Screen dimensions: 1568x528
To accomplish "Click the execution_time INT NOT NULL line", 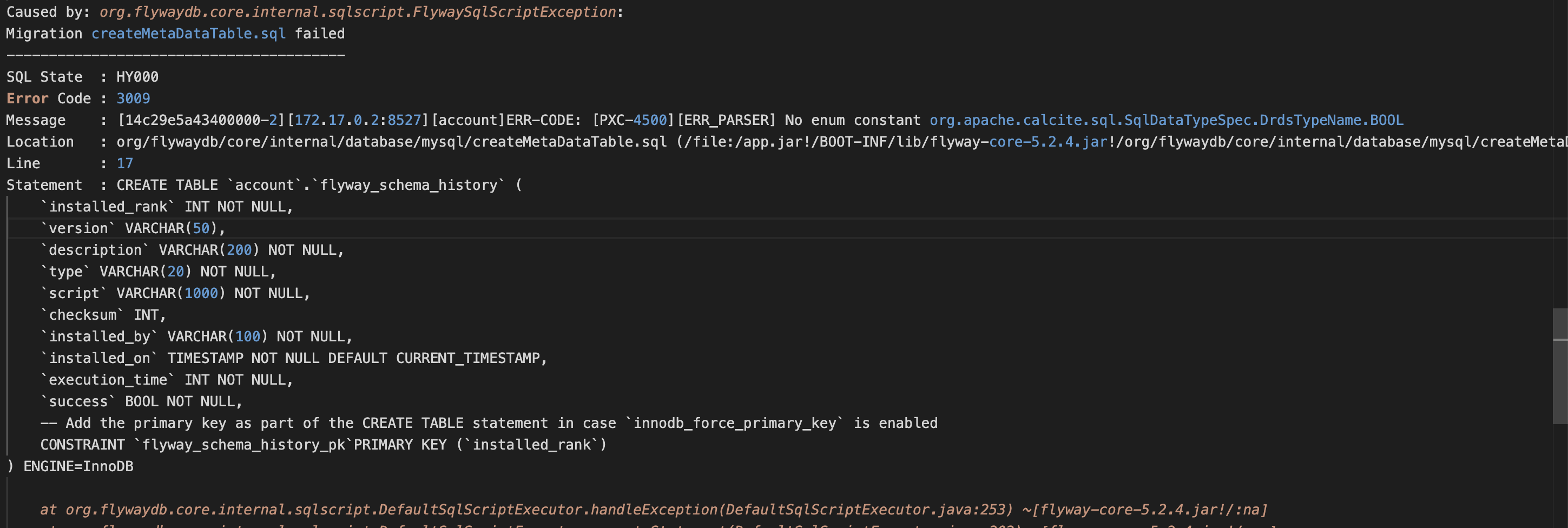I will tap(167, 380).
